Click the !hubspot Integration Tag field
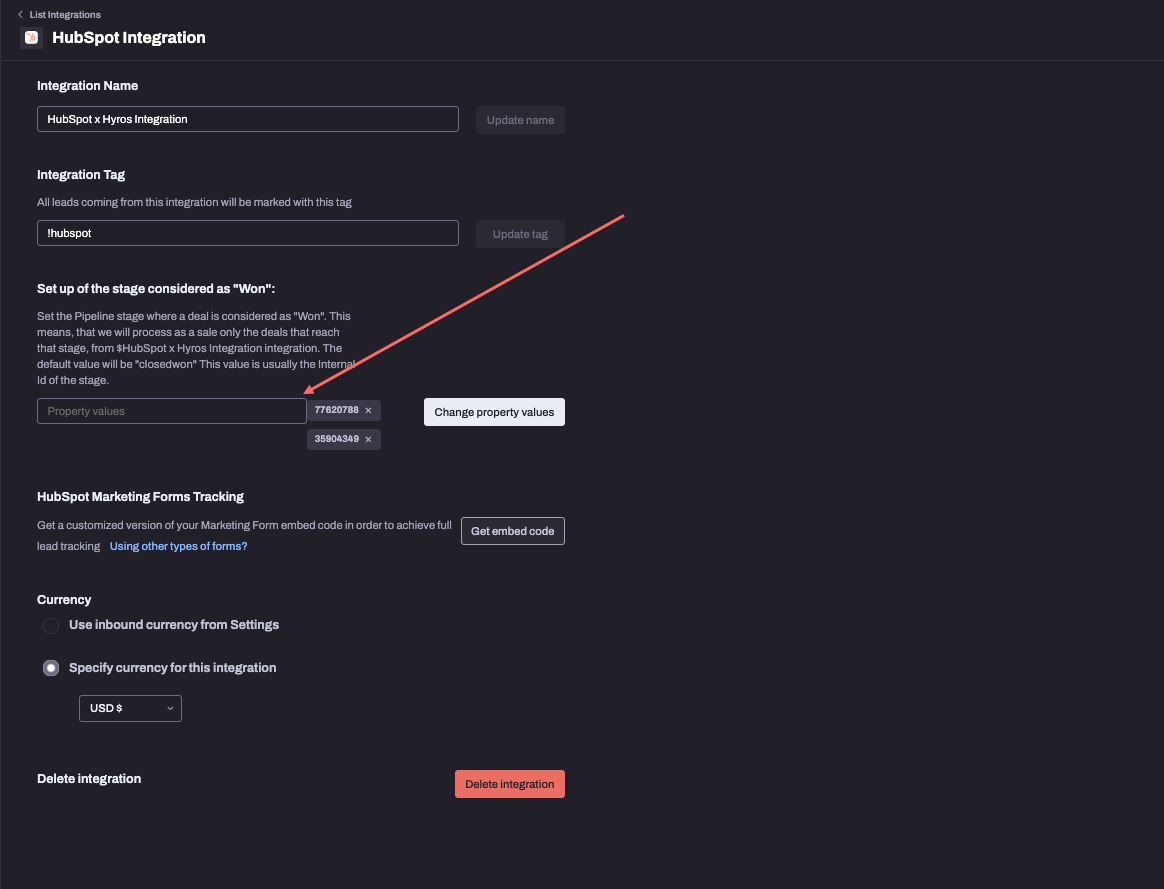Screen dimensions: 1164x889 (x=247, y=232)
